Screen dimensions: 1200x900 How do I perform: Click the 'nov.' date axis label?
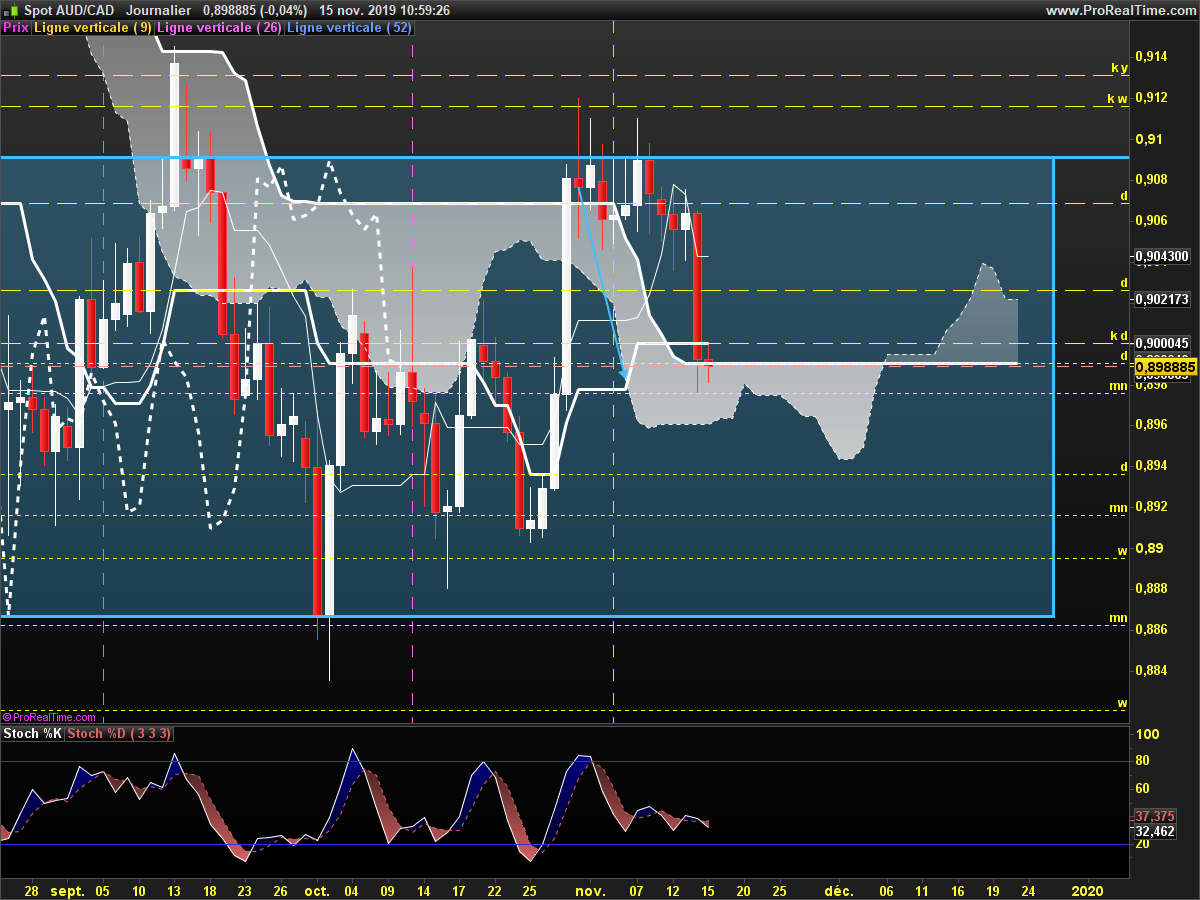591,890
